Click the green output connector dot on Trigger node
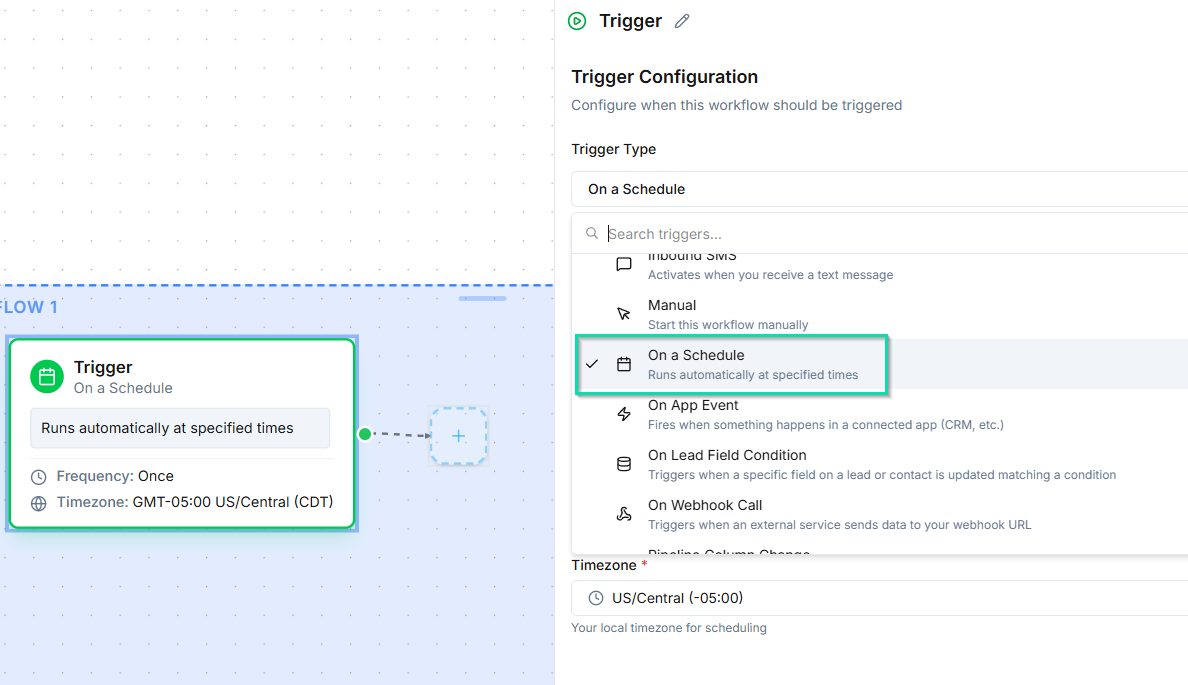The image size is (1188, 685). 365,434
